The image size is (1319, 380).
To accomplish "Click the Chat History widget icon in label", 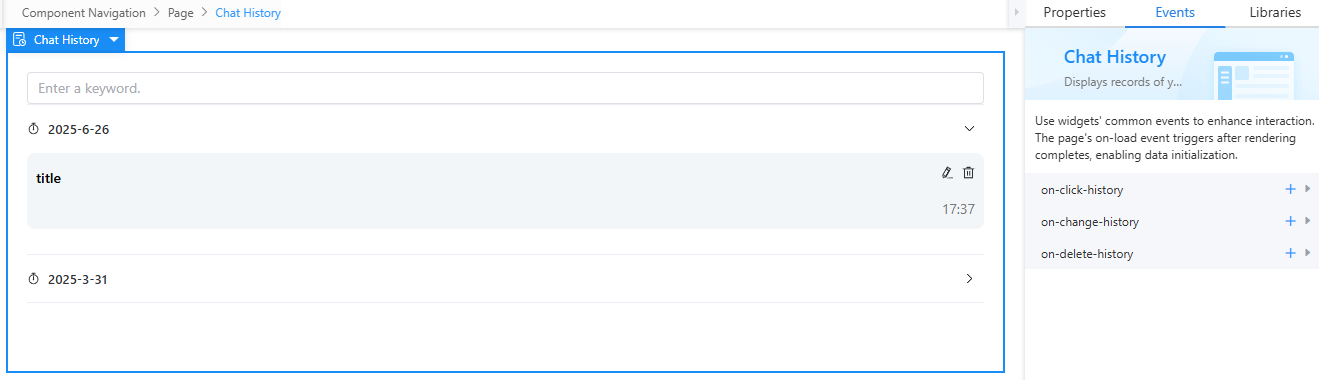I will click(x=19, y=40).
